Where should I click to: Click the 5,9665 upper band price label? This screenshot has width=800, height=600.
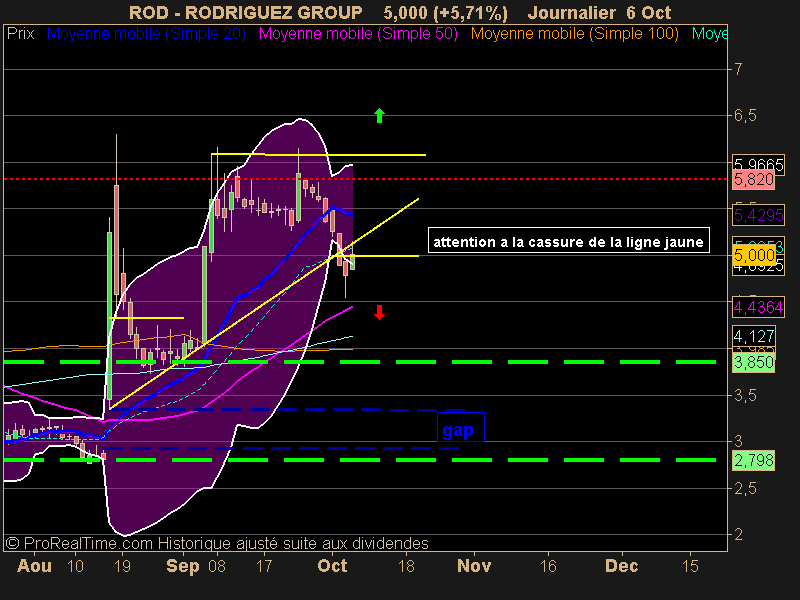point(758,164)
